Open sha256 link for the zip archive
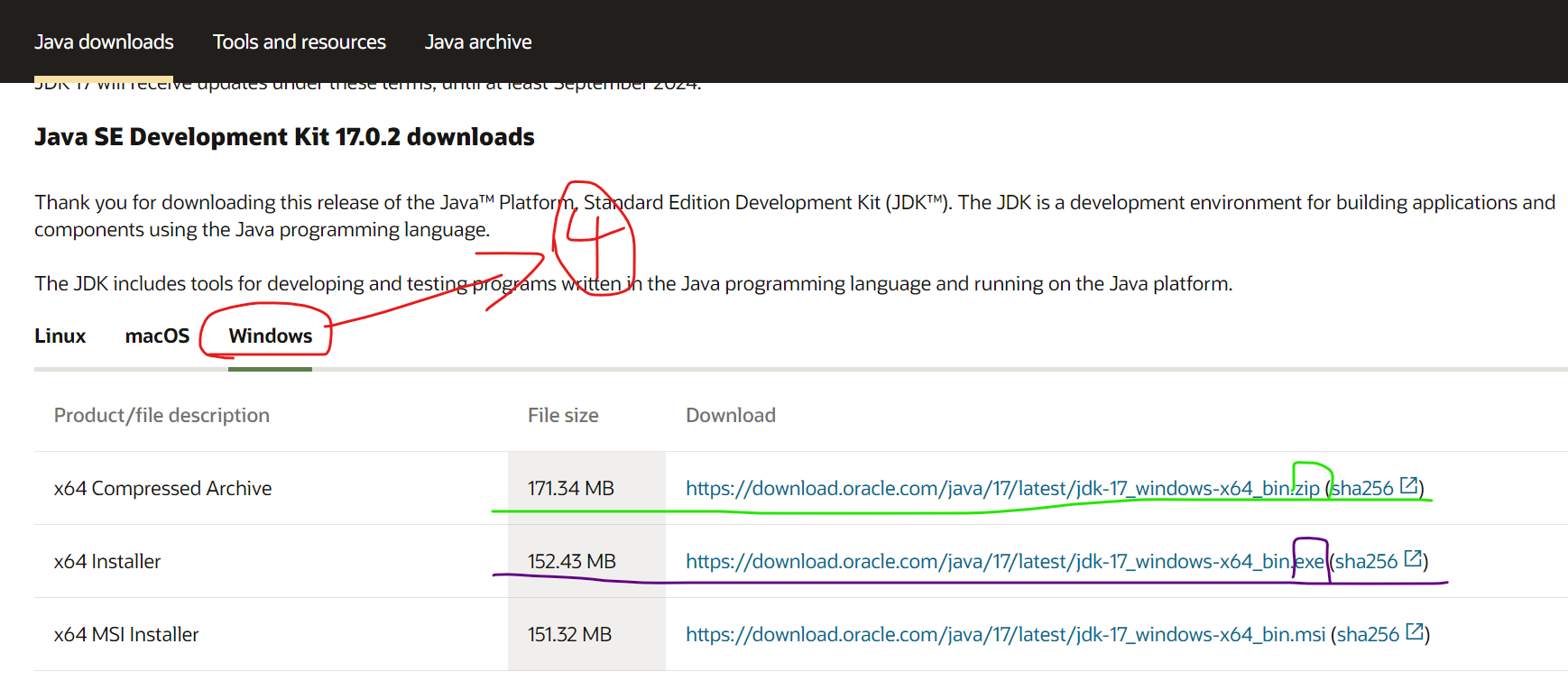This screenshot has width=1568, height=690. click(x=1363, y=488)
